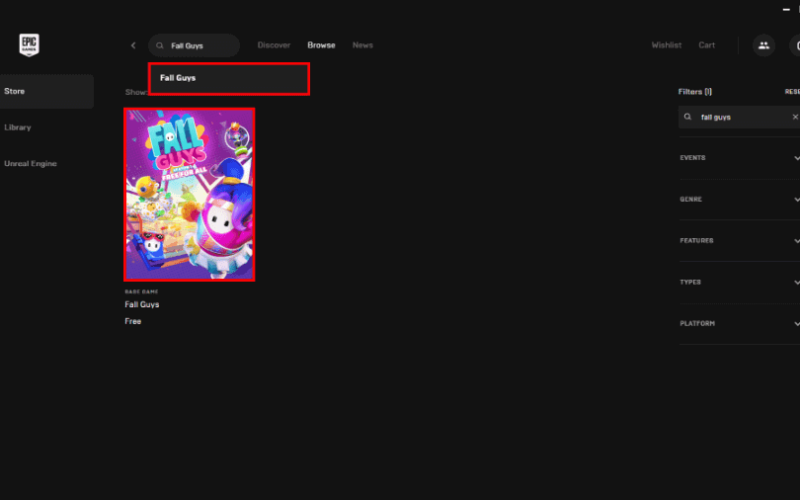Click the Fall Guys game title text
The width and height of the screenshot is (800, 500).
click(142, 305)
